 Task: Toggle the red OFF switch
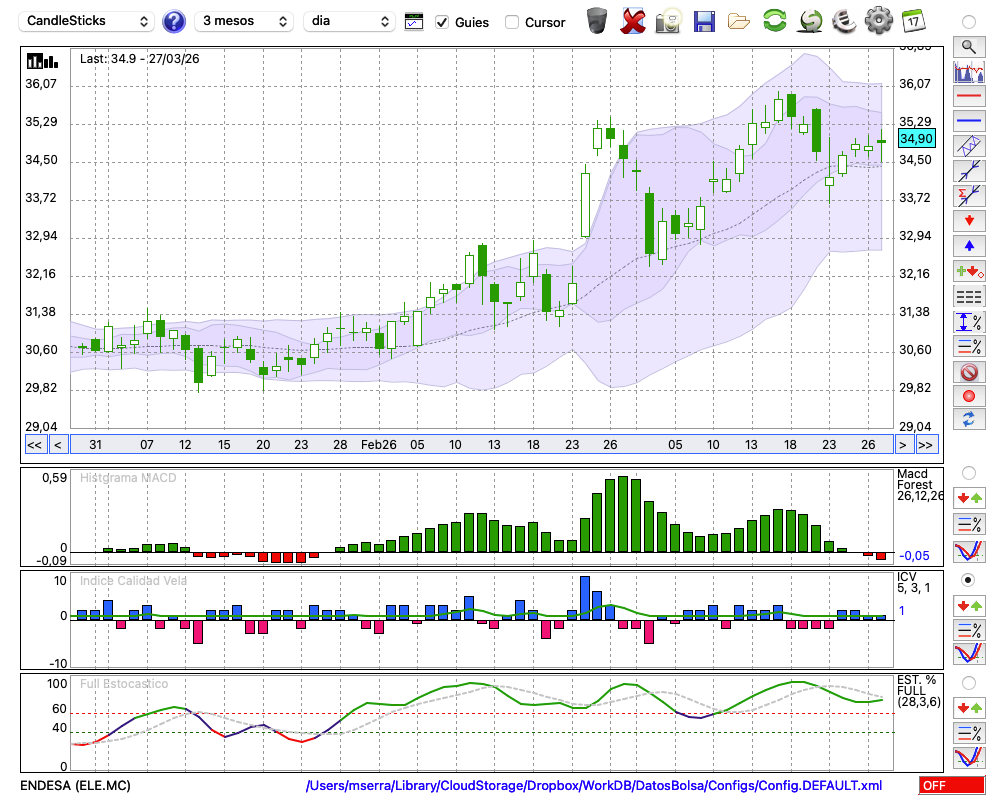(x=952, y=786)
